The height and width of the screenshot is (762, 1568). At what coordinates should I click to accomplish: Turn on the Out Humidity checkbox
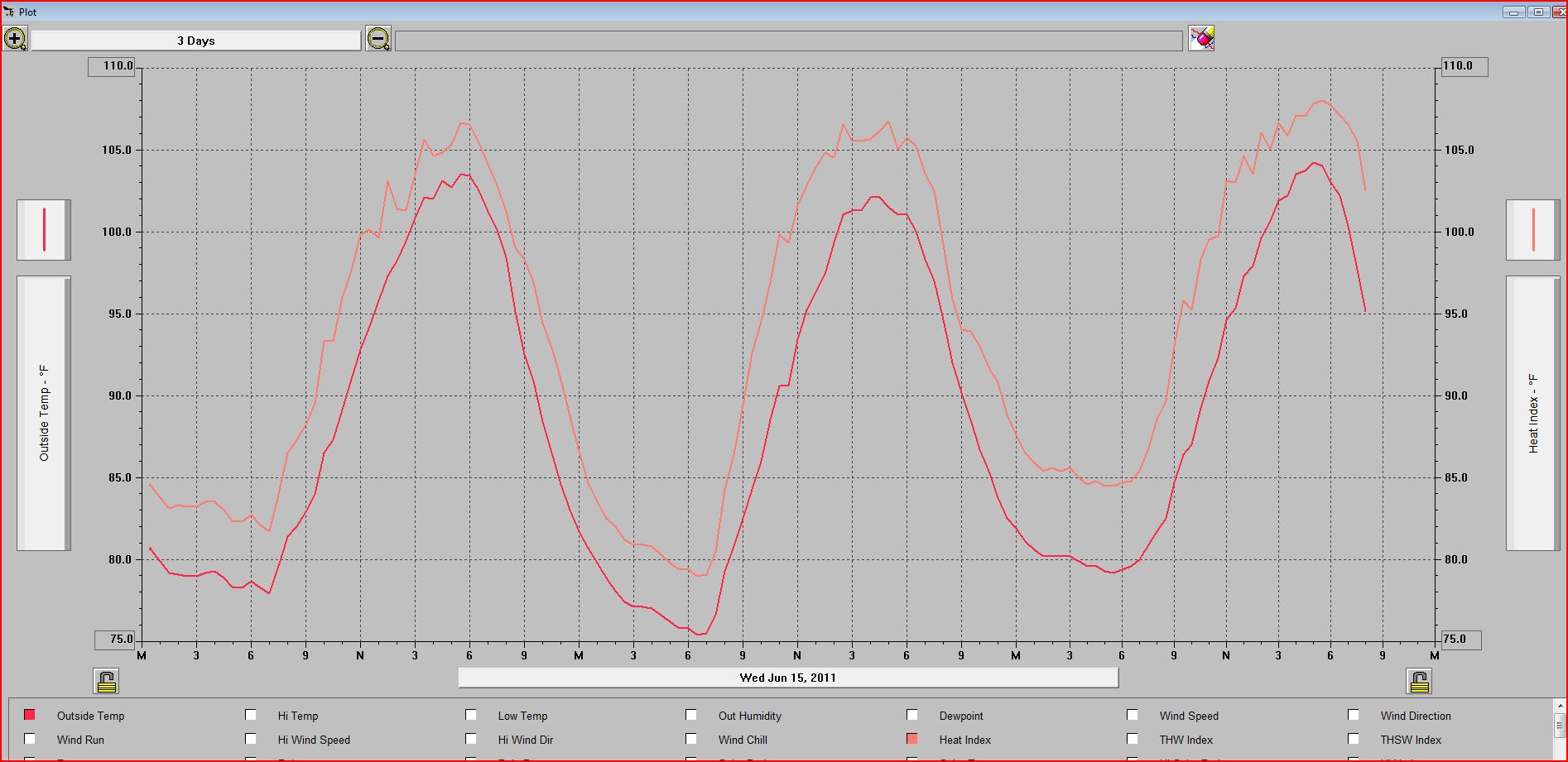click(x=691, y=715)
